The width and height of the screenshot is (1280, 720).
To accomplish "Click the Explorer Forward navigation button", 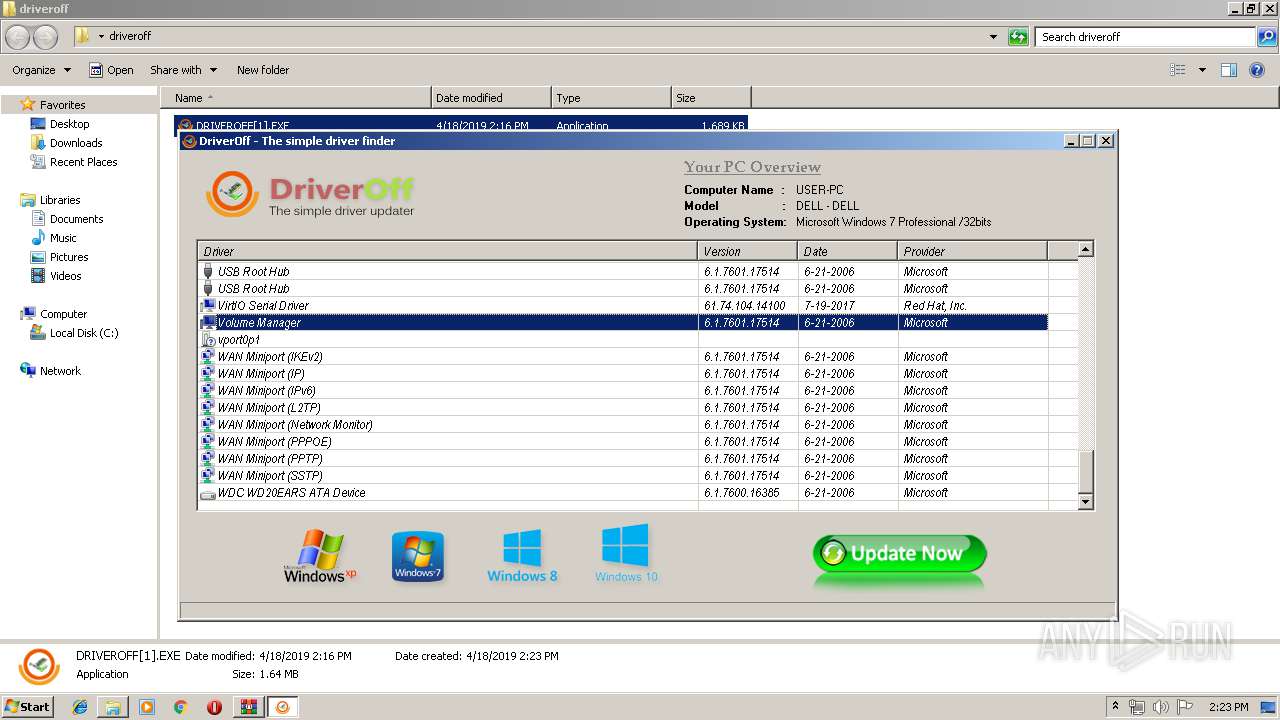I will pos(45,37).
